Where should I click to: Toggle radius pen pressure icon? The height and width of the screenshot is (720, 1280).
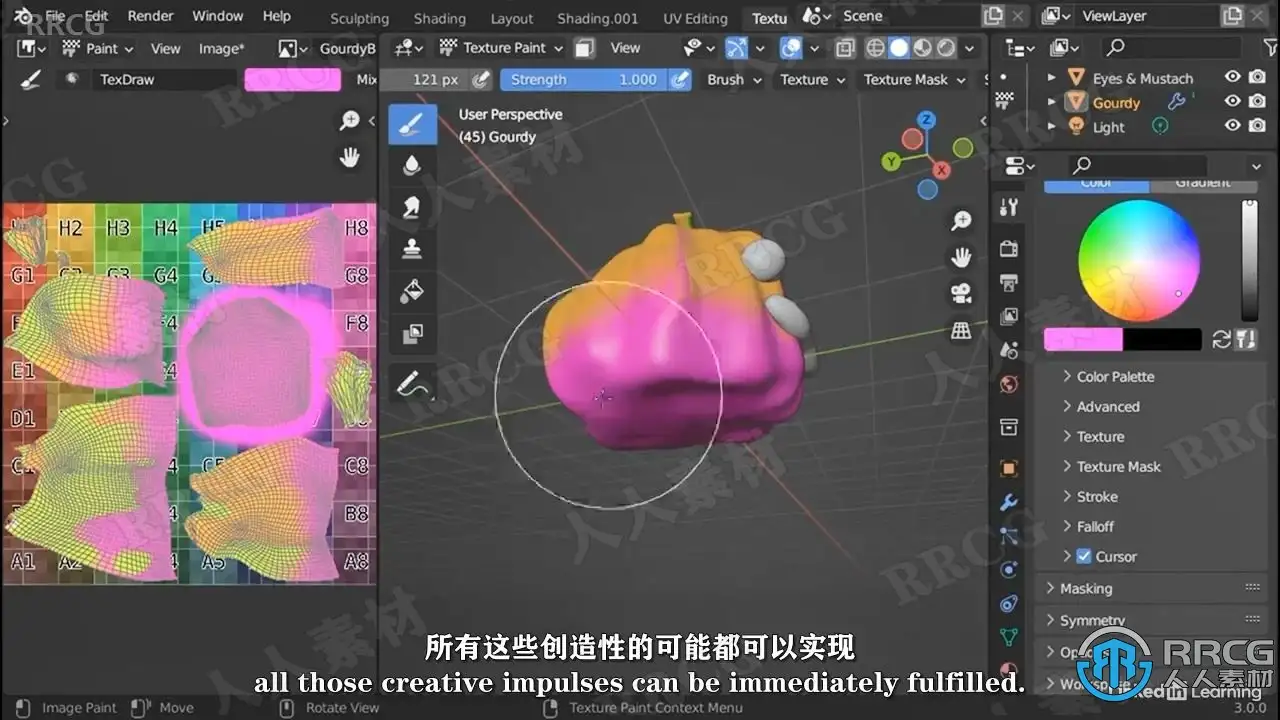coord(481,80)
